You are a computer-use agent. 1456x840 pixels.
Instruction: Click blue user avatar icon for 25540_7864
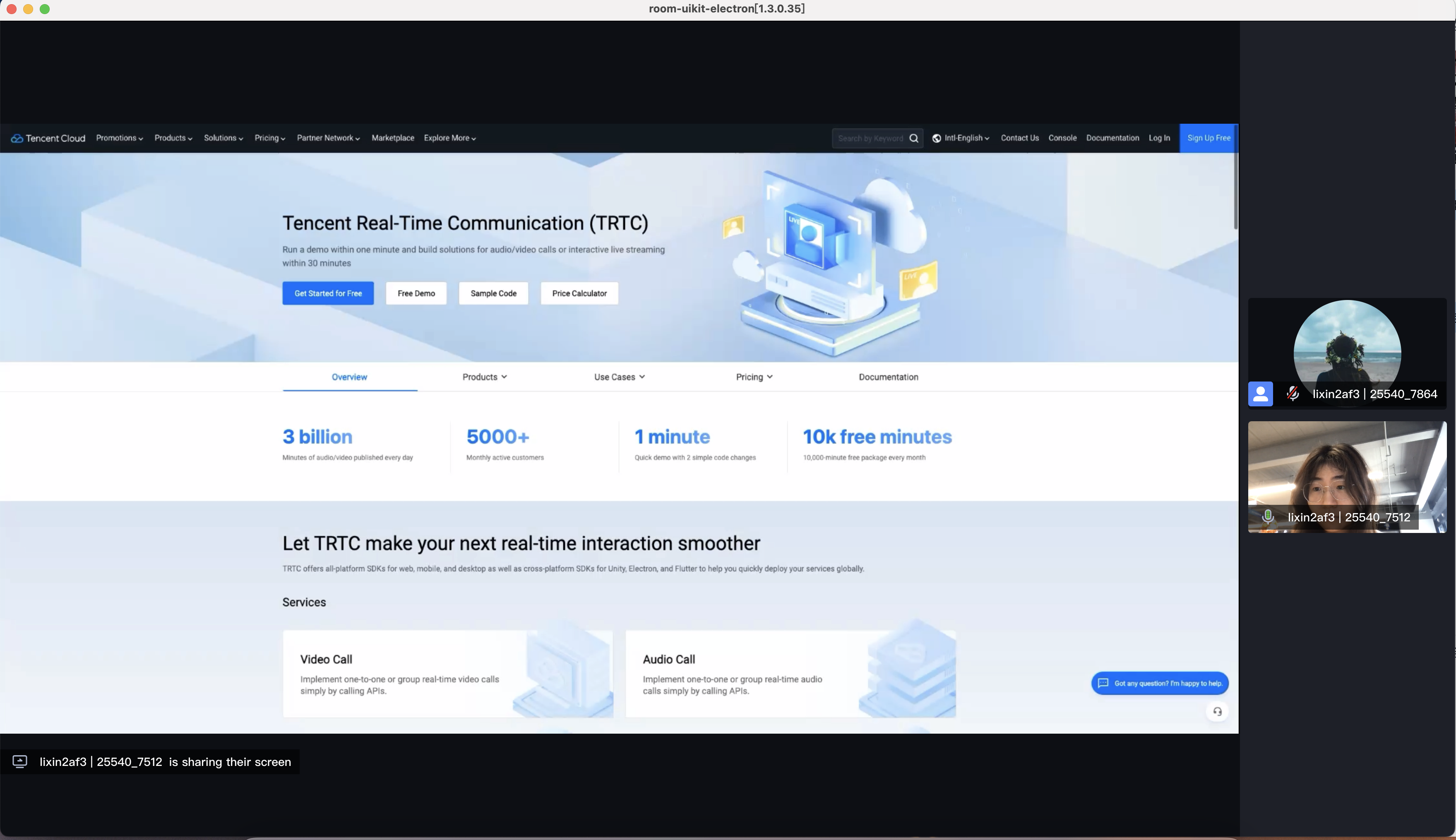1260,394
